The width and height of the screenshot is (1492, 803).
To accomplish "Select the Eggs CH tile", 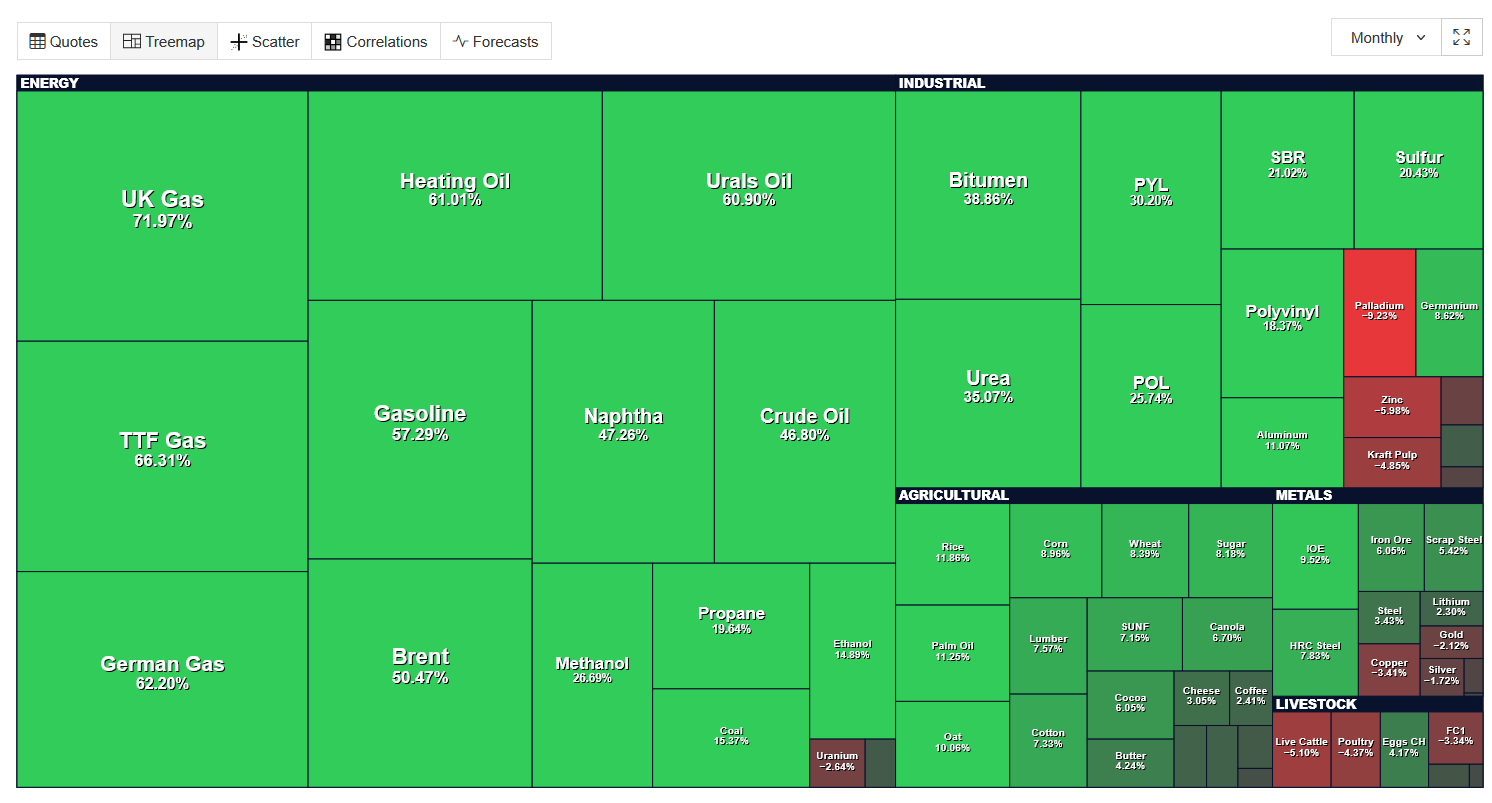I will click(1404, 750).
